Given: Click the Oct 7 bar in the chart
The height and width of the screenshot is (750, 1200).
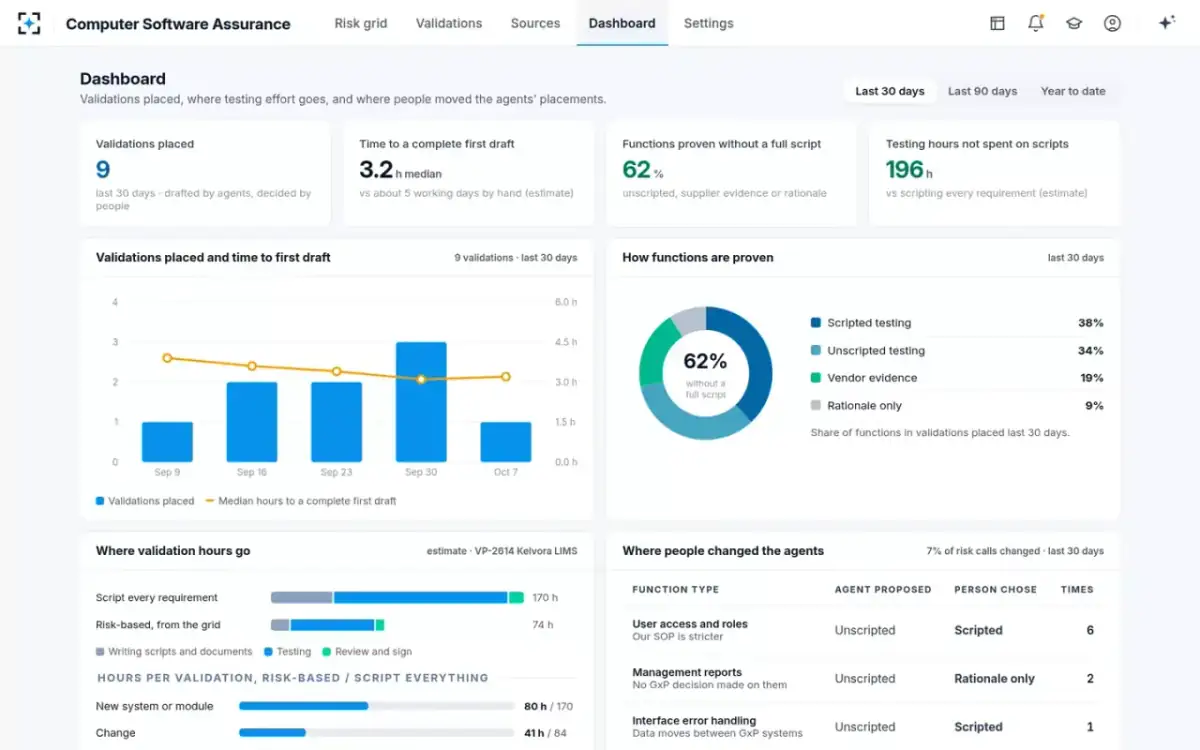Looking at the screenshot, I should [x=506, y=442].
